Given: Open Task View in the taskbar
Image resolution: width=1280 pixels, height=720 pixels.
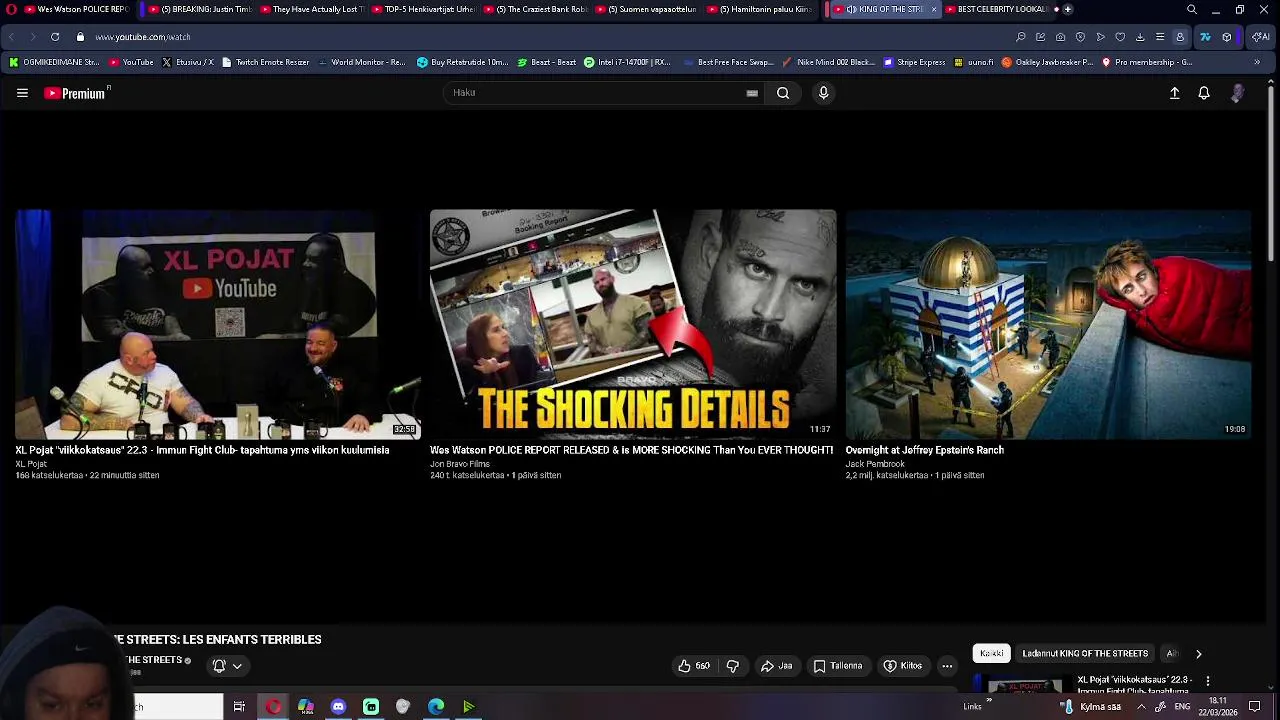Looking at the screenshot, I should pos(239,707).
